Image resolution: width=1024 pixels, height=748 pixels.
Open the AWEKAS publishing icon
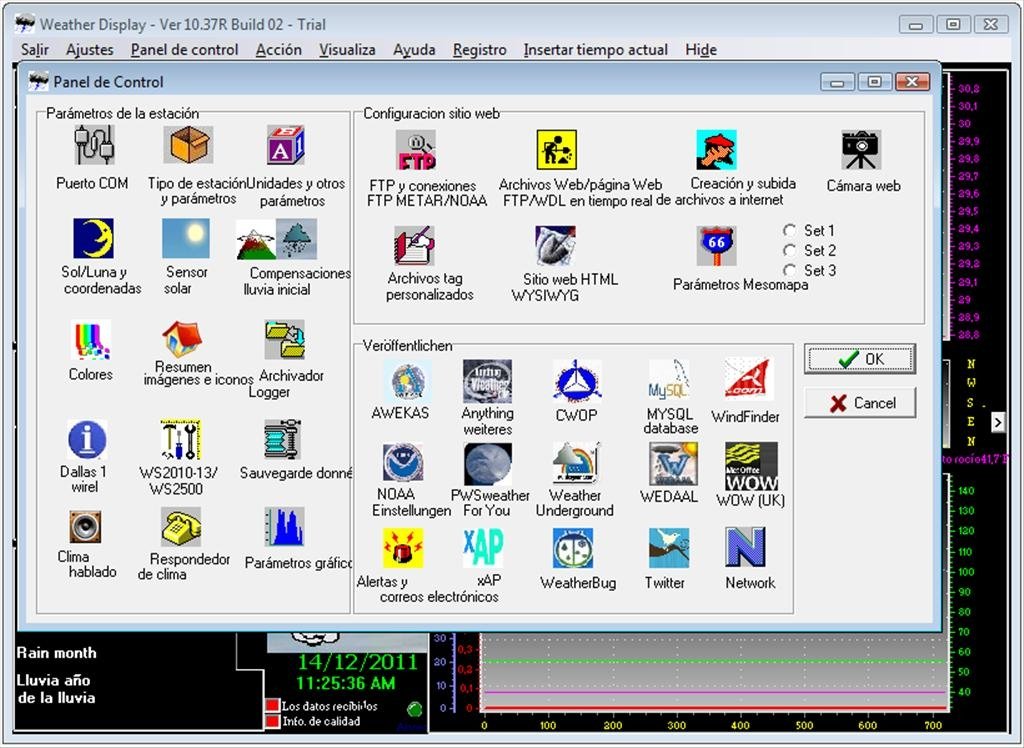pyautogui.click(x=407, y=380)
